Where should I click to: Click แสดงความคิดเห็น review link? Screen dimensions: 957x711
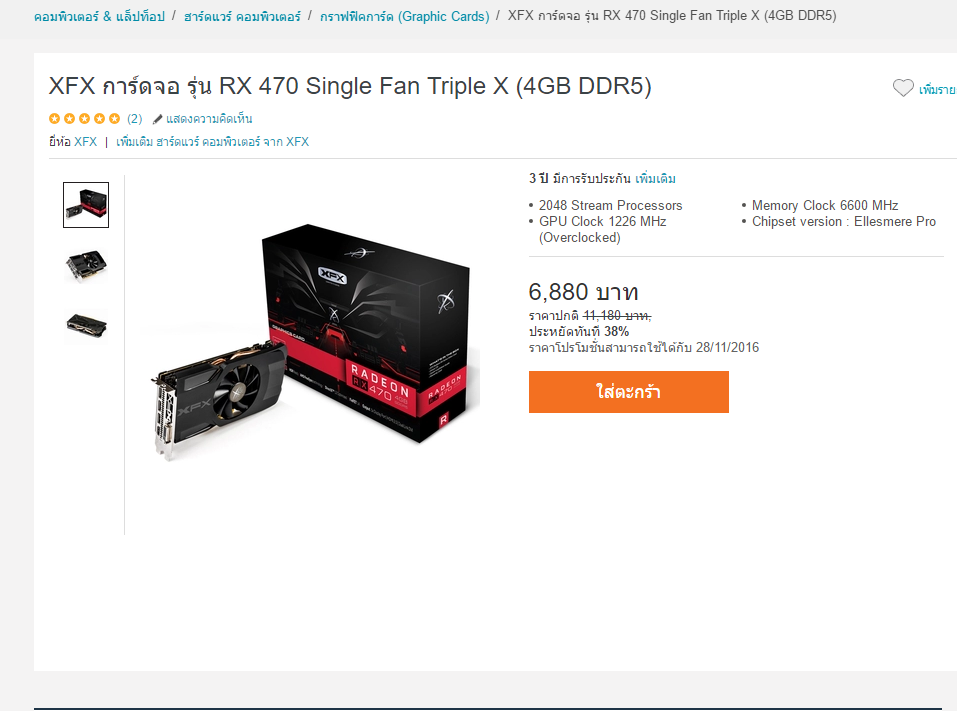(209, 119)
